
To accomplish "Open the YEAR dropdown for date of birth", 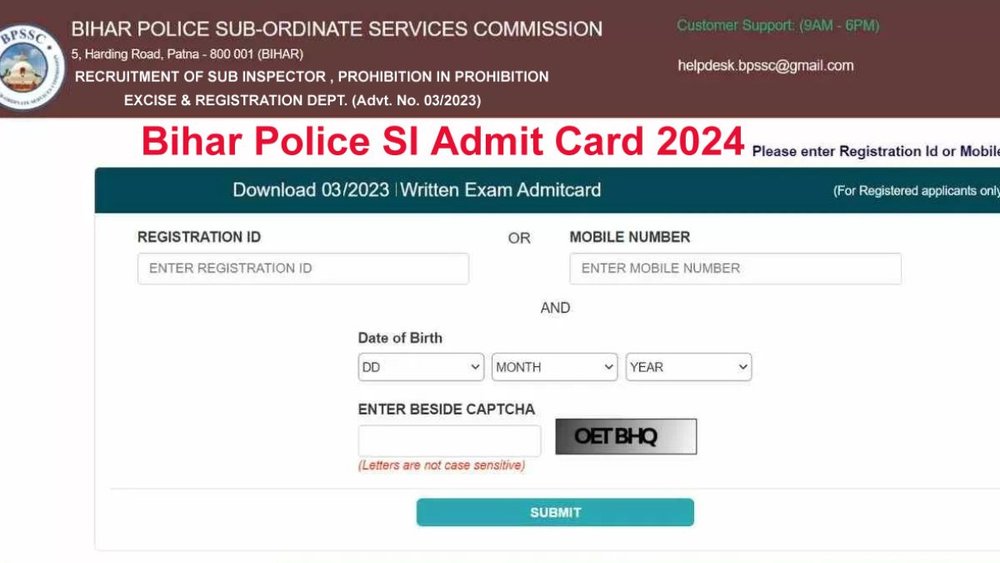I will [x=688, y=367].
